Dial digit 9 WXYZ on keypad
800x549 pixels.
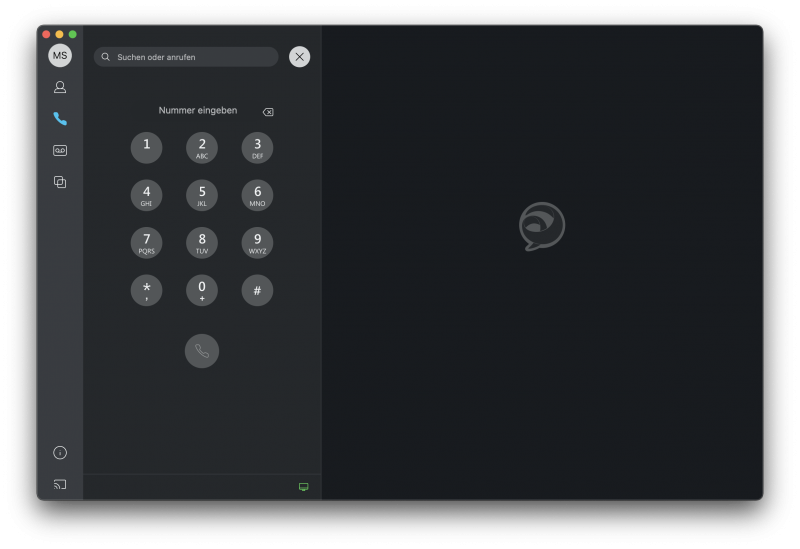point(257,242)
